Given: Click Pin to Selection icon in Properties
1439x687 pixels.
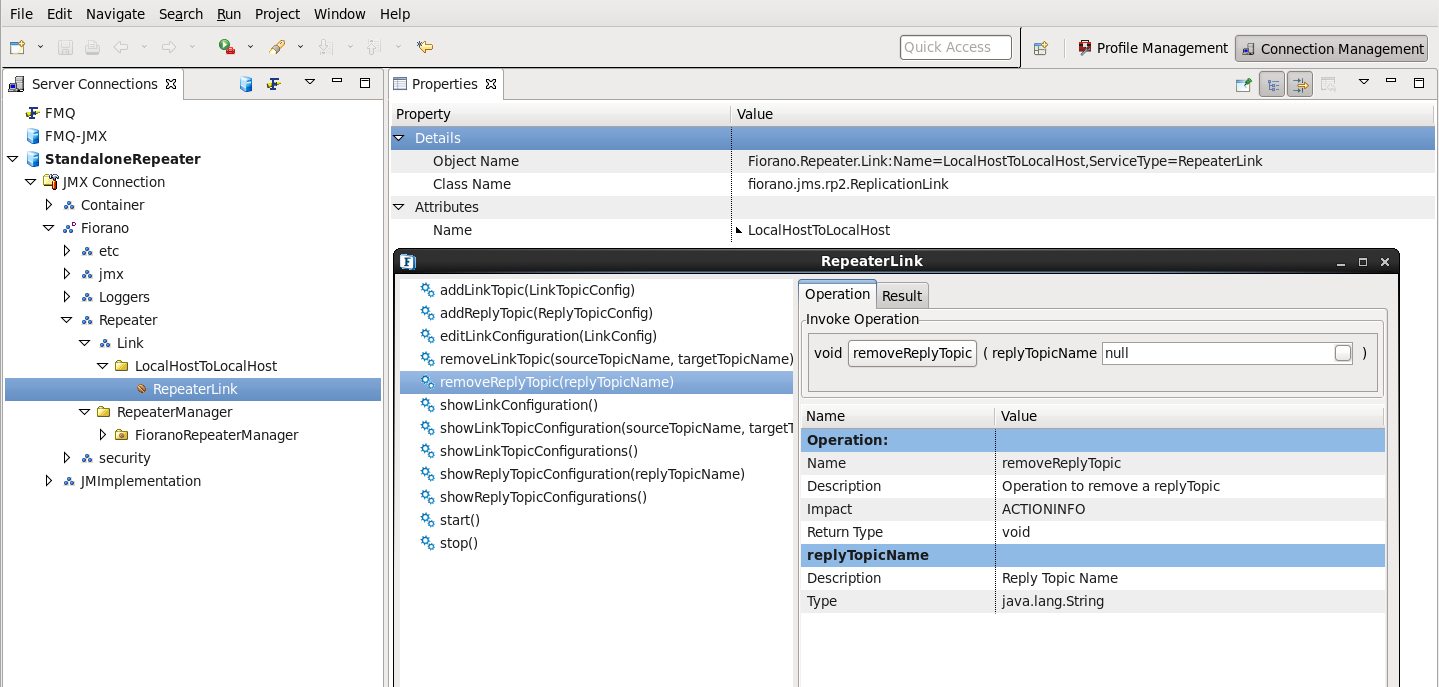Looking at the screenshot, I should (x=1243, y=85).
